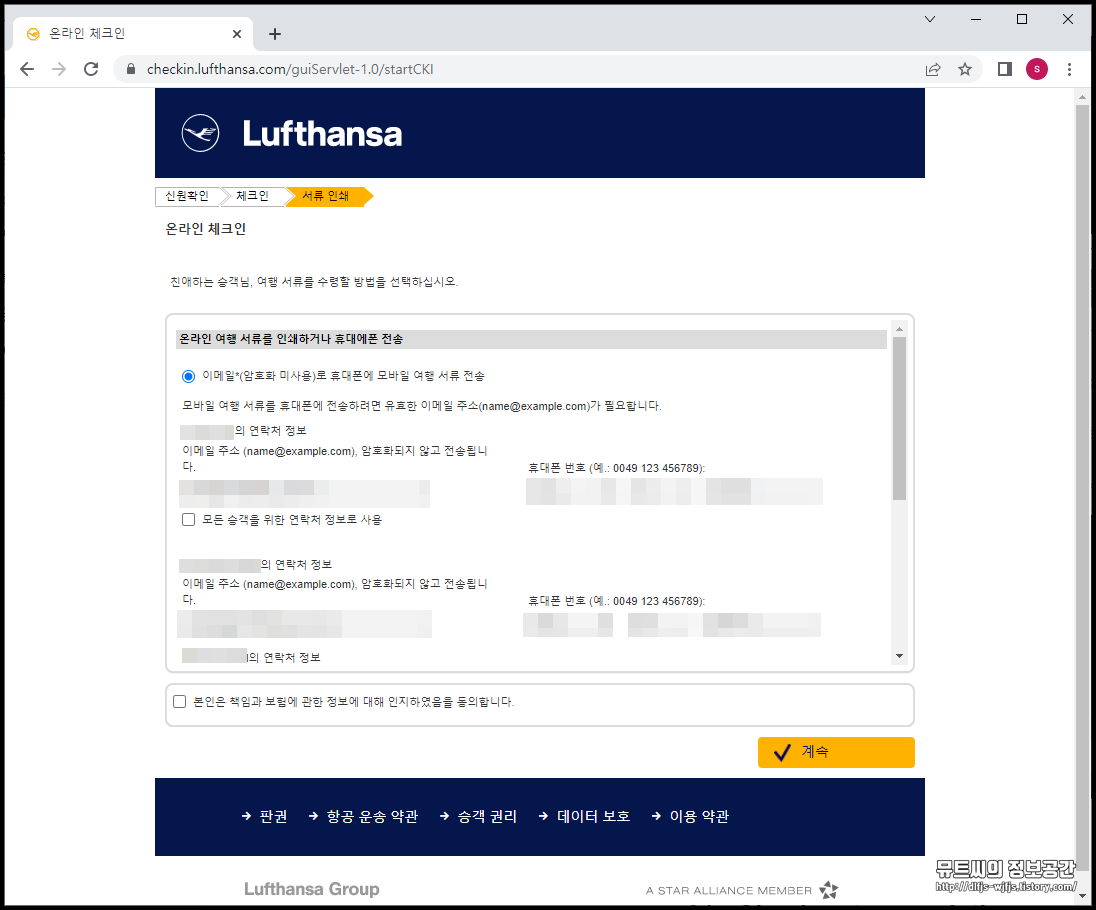Click the inner panel scroll down arrow
Image resolution: width=1096 pixels, height=910 pixels.
tap(900, 656)
